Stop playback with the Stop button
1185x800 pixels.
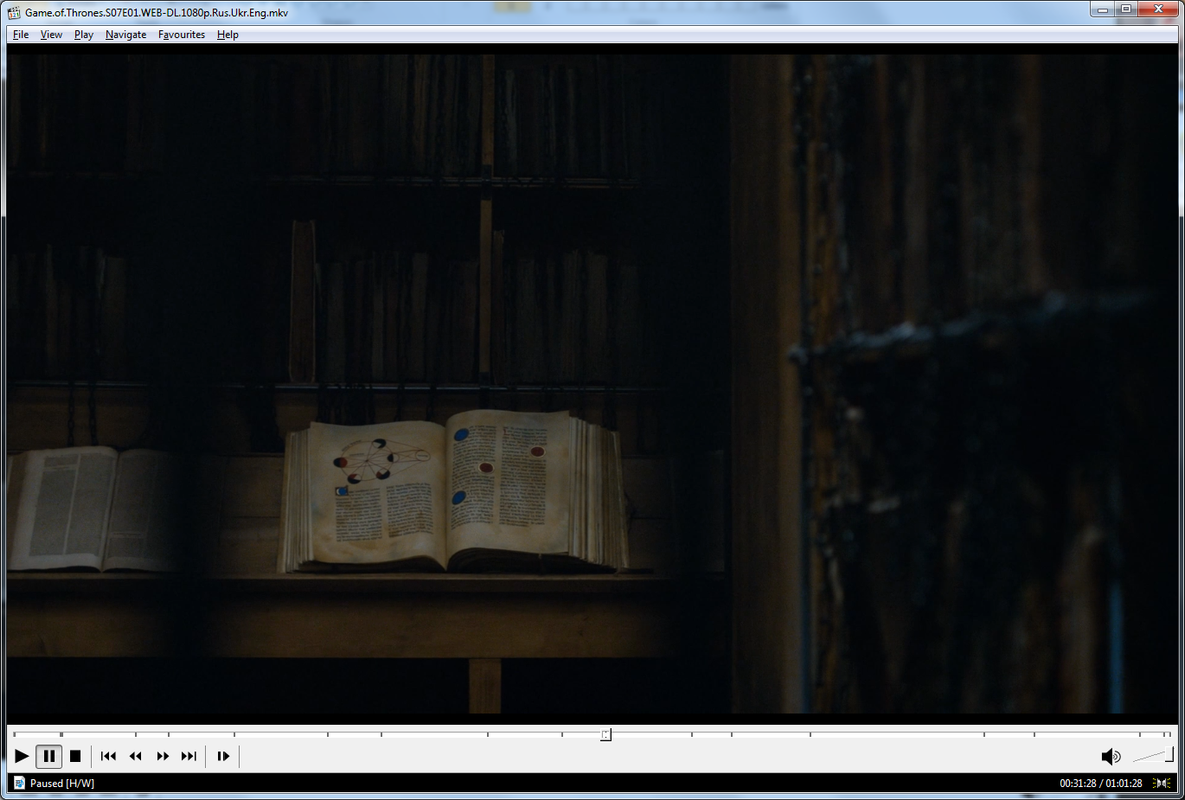coord(75,756)
